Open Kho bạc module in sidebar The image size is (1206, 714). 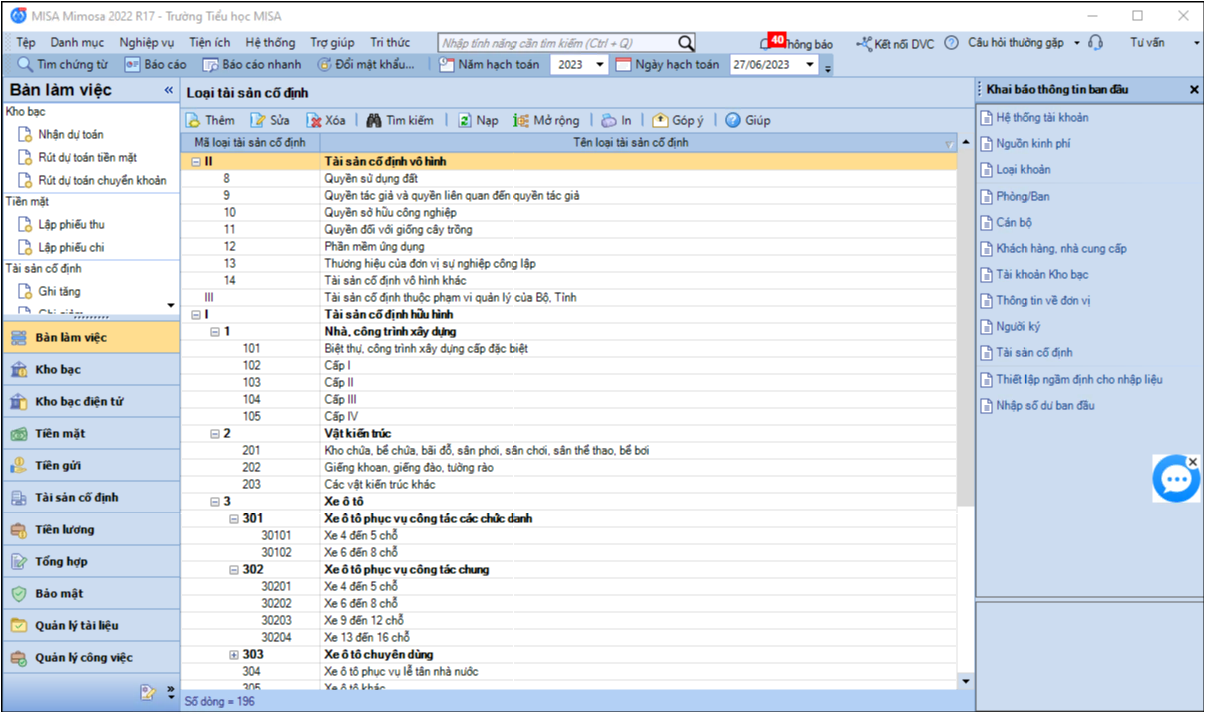click(x=91, y=370)
